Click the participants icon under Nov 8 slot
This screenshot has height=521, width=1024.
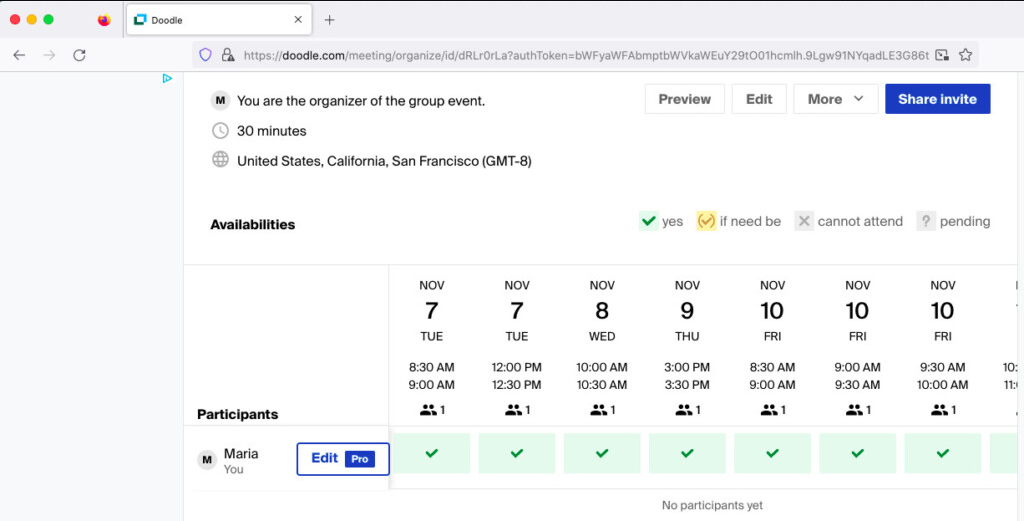point(602,410)
